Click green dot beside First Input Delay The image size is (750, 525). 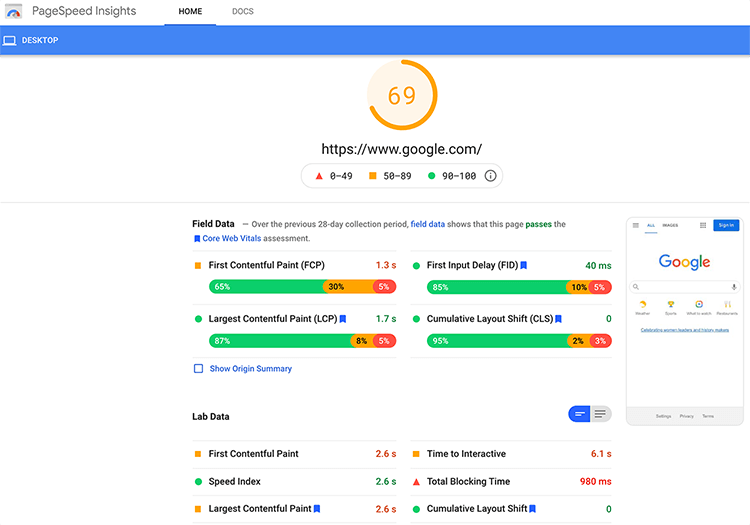tap(416, 265)
